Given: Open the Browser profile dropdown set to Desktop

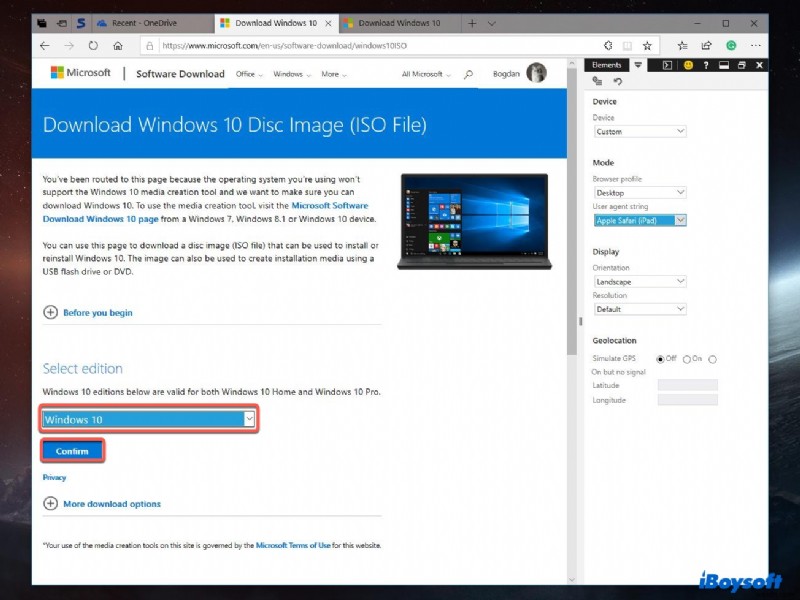Looking at the screenshot, I should coord(640,192).
